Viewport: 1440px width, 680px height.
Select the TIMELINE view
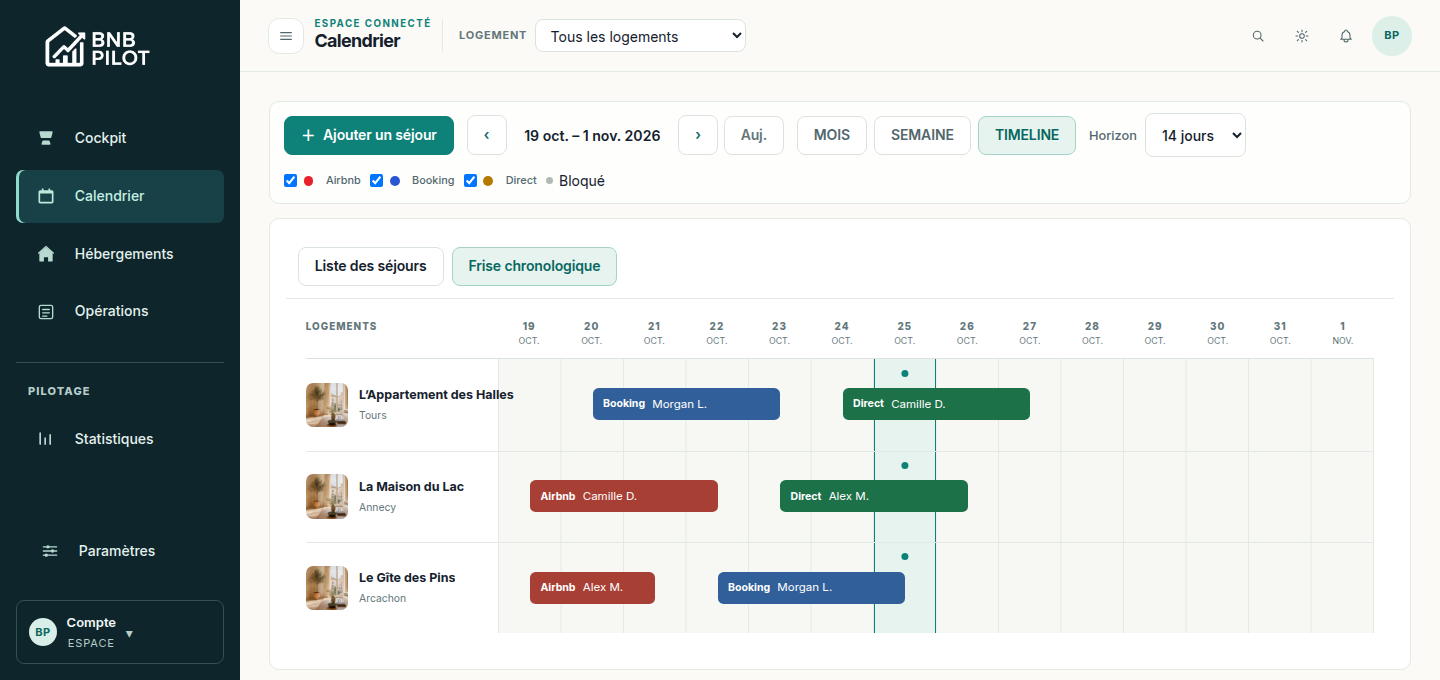1027,135
